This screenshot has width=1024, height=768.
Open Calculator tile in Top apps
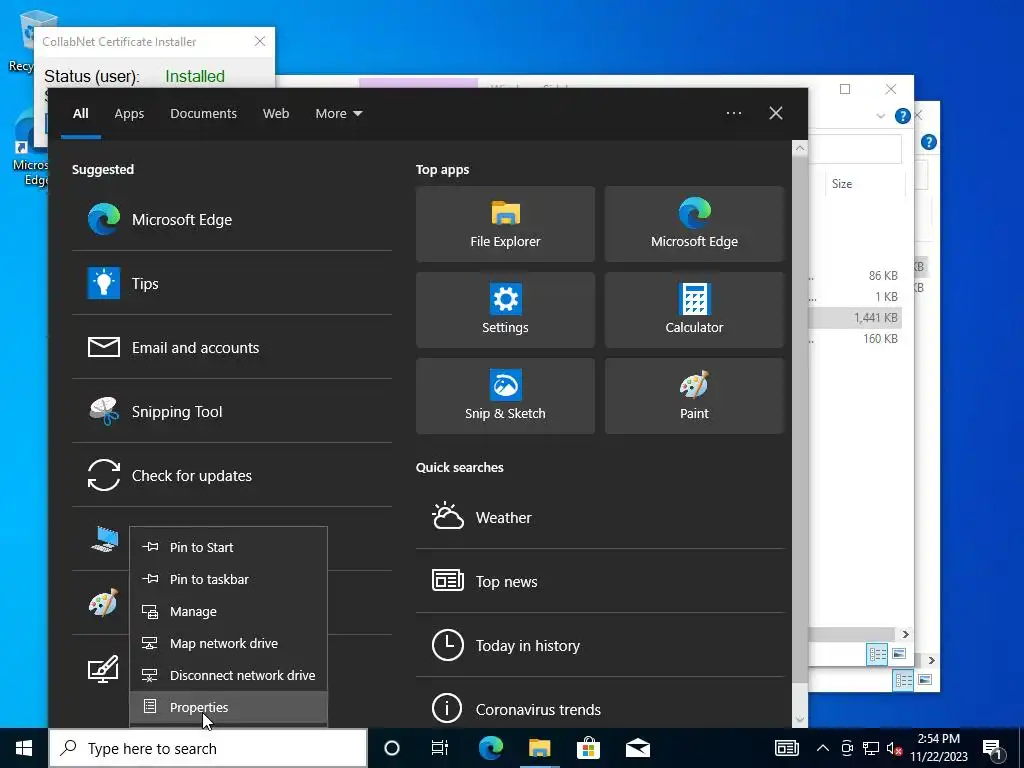pyautogui.click(x=694, y=310)
